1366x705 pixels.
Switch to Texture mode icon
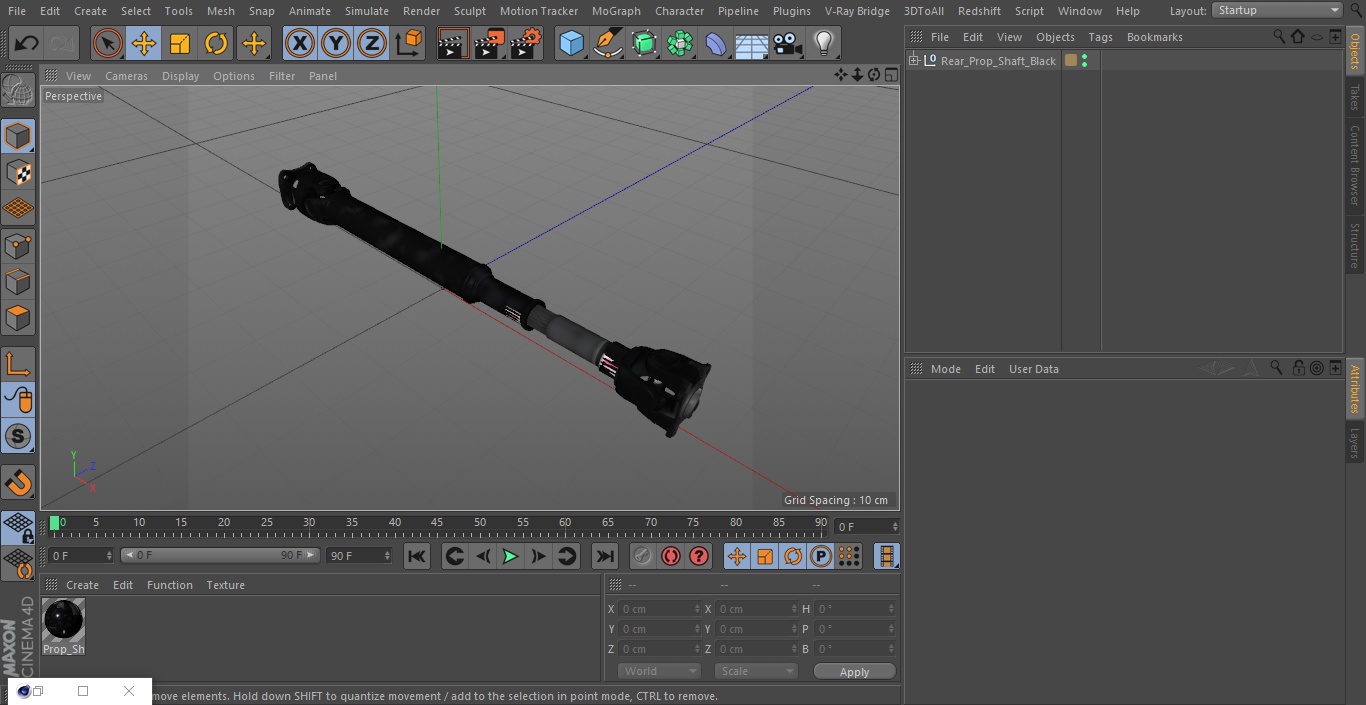(x=18, y=172)
